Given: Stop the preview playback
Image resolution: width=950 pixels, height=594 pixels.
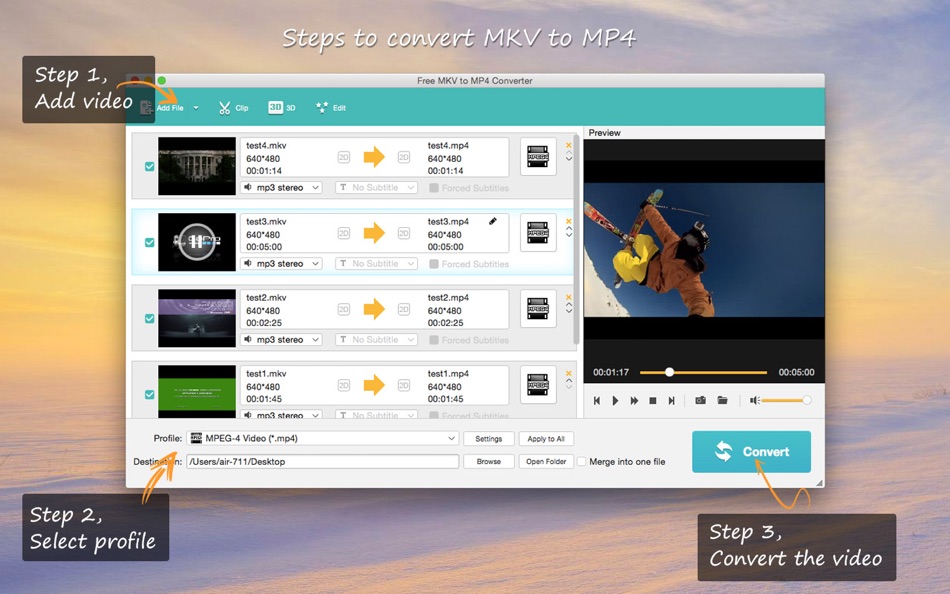Looking at the screenshot, I should [x=653, y=401].
